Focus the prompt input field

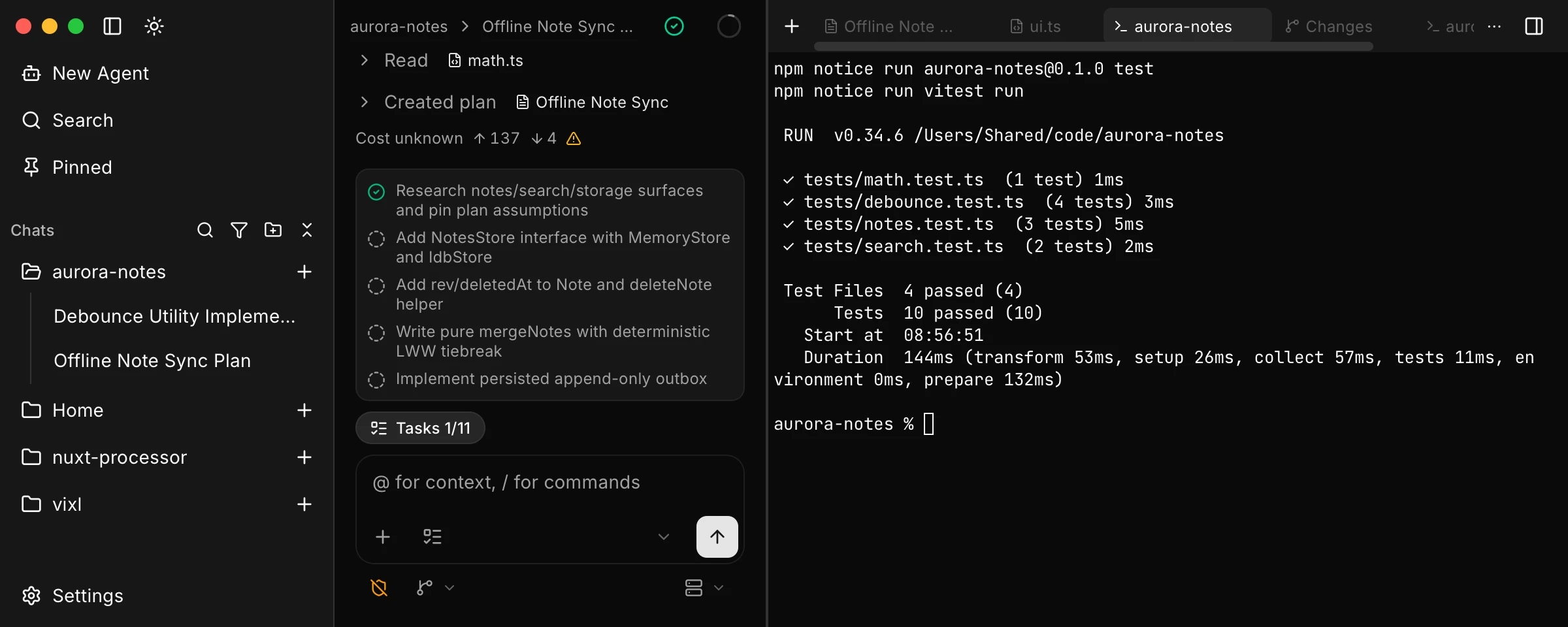pyautogui.click(x=549, y=483)
